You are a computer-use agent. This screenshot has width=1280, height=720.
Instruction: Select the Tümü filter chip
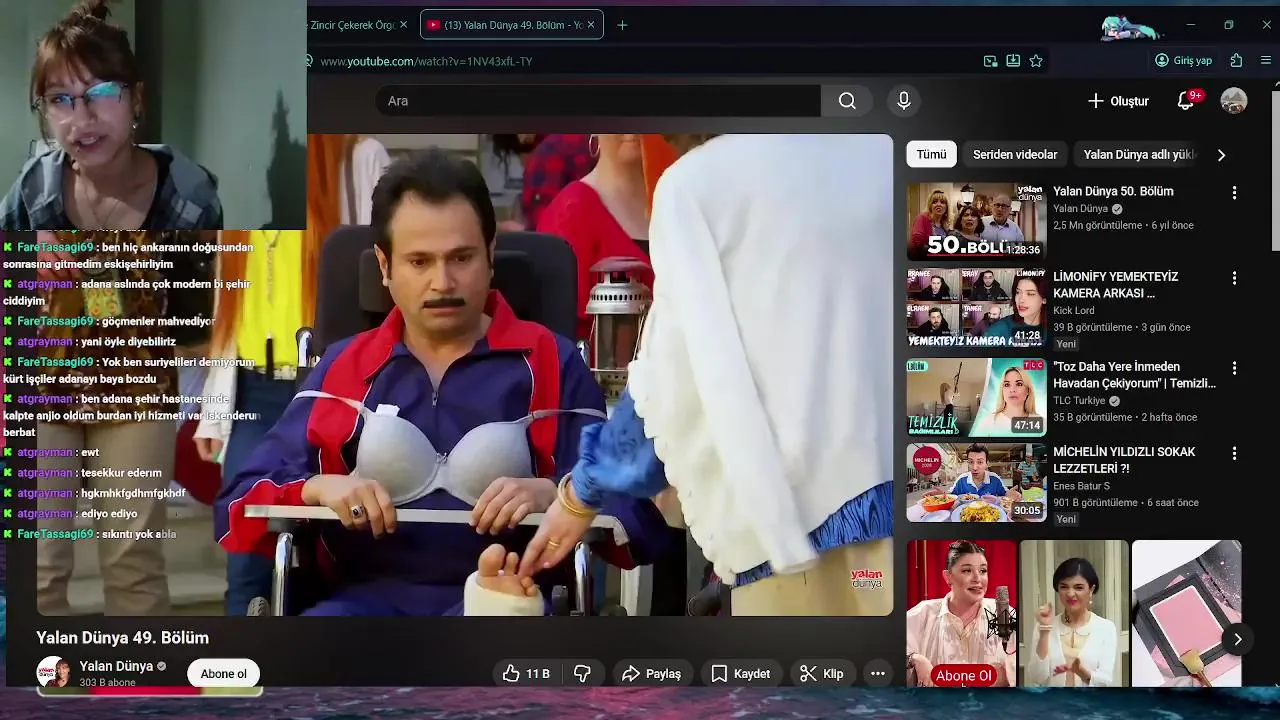[x=931, y=155]
